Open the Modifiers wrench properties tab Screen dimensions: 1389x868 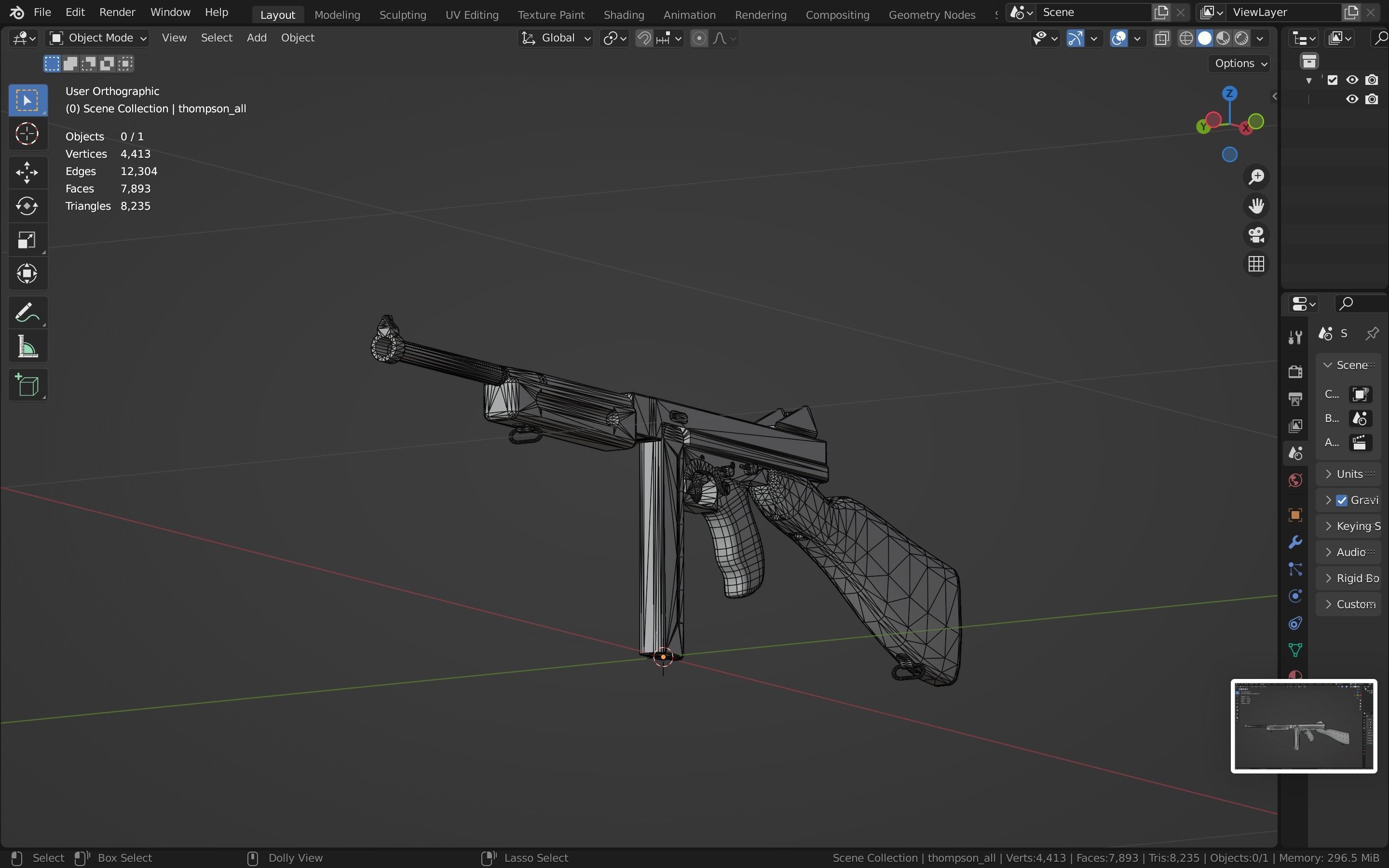(x=1295, y=542)
